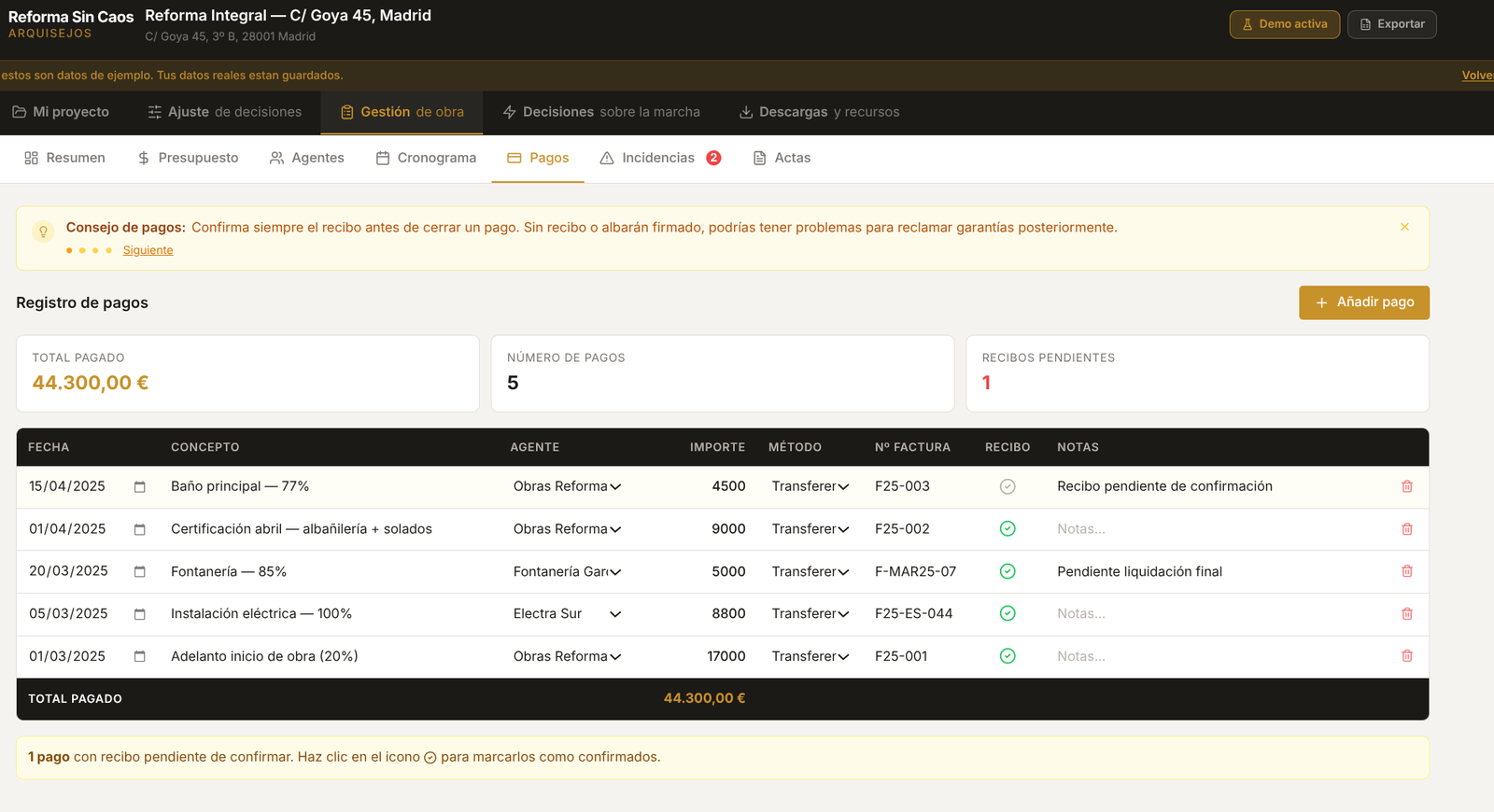Confirm receipt for Baño principal payment
This screenshot has height=812, width=1494.
[x=1008, y=486]
